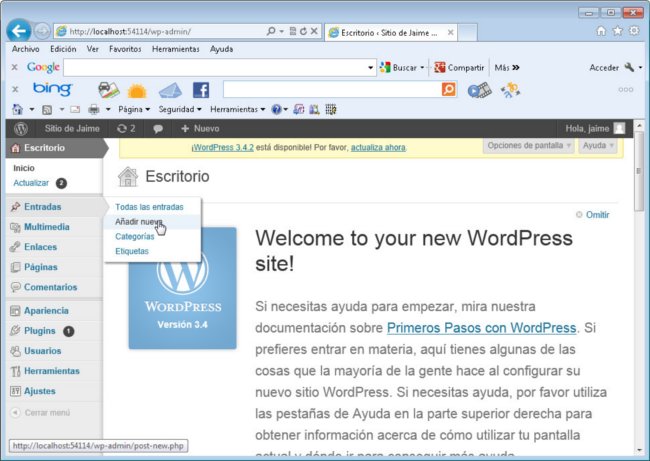Expand Opciones de pantalla panel
This screenshot has width=650, height=461.
[529, 146]
